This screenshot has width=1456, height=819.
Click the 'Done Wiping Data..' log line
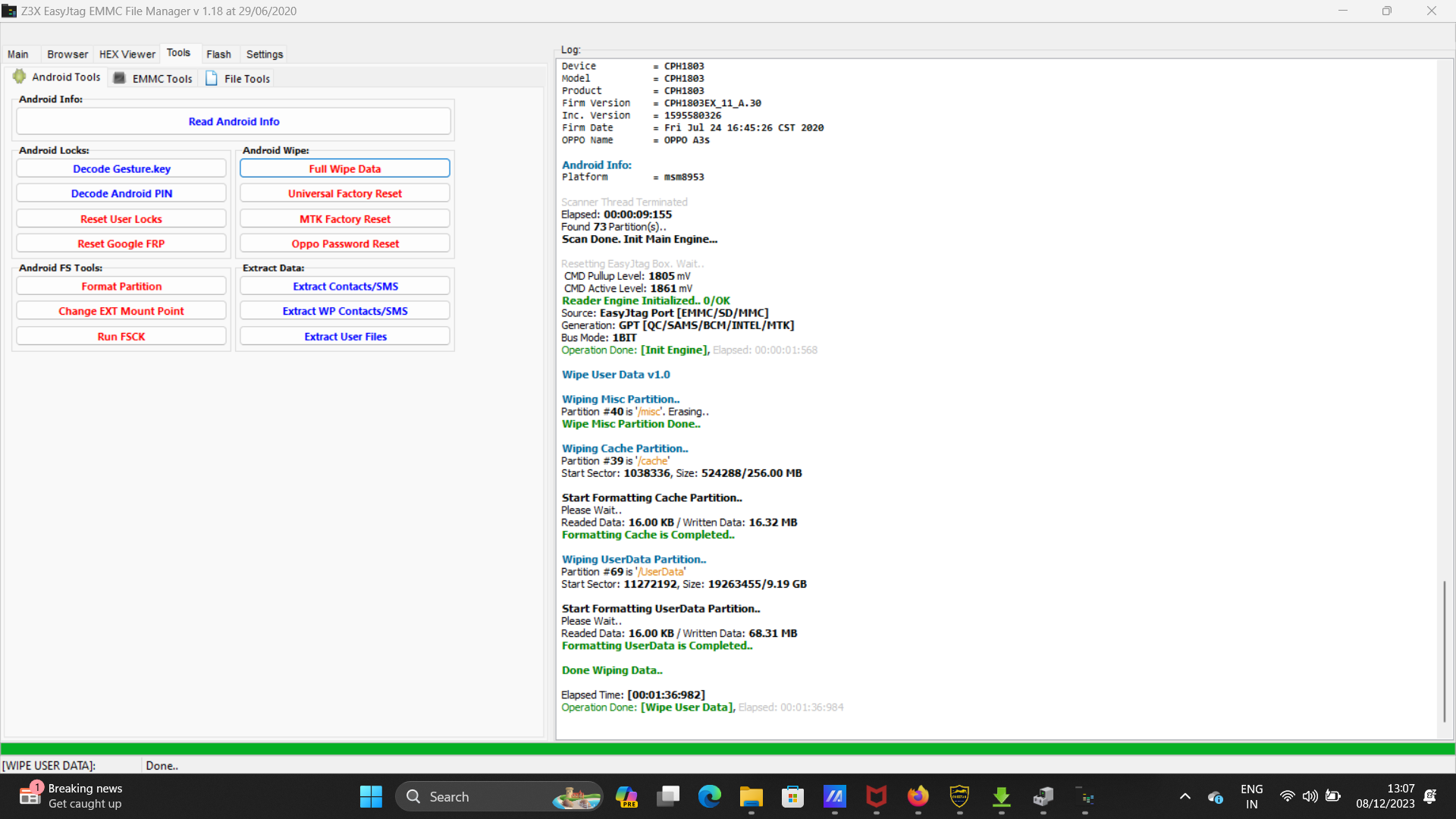tap(612, 670)
